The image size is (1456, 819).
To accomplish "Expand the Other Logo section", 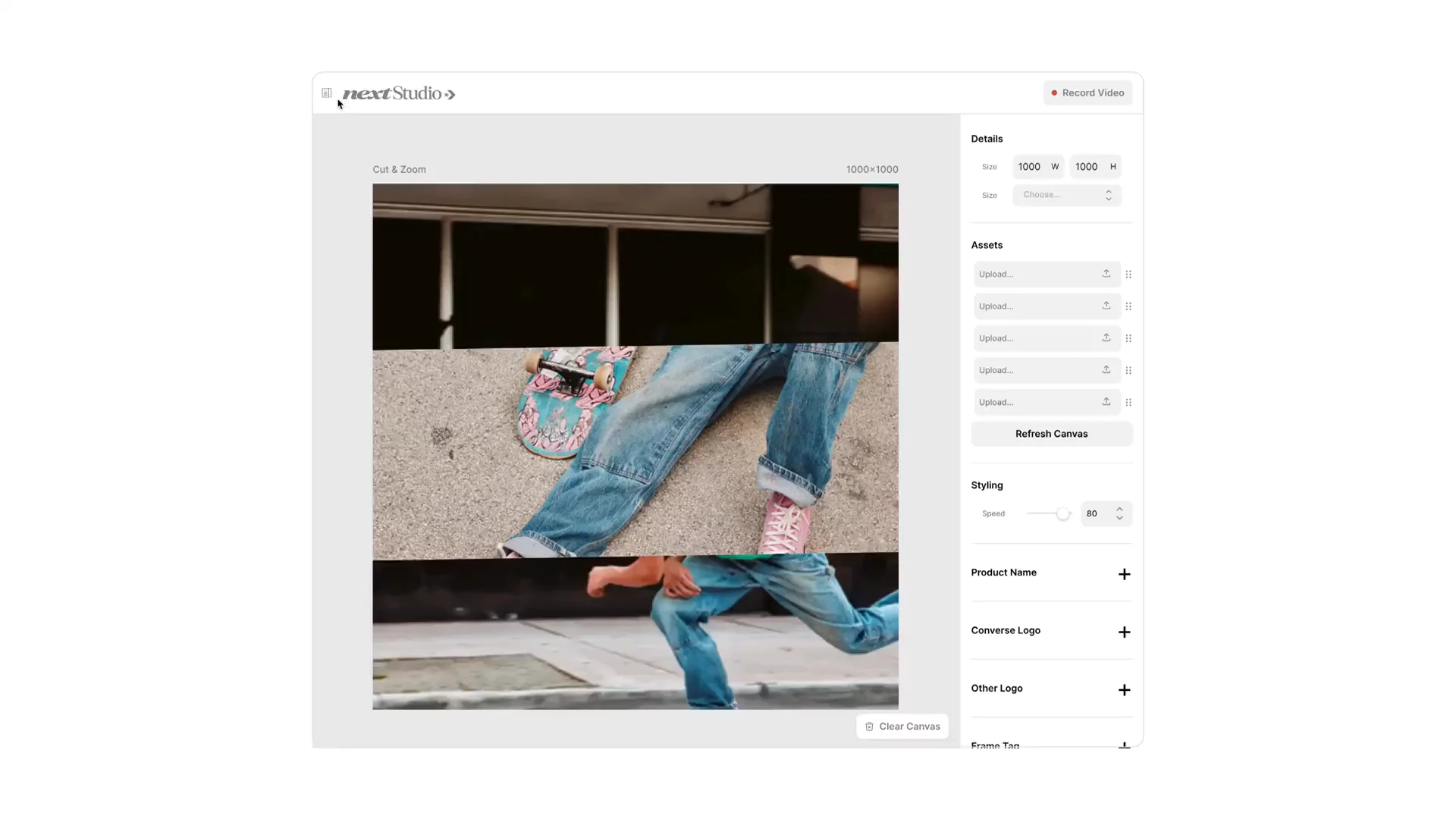I will (1124, 689).
